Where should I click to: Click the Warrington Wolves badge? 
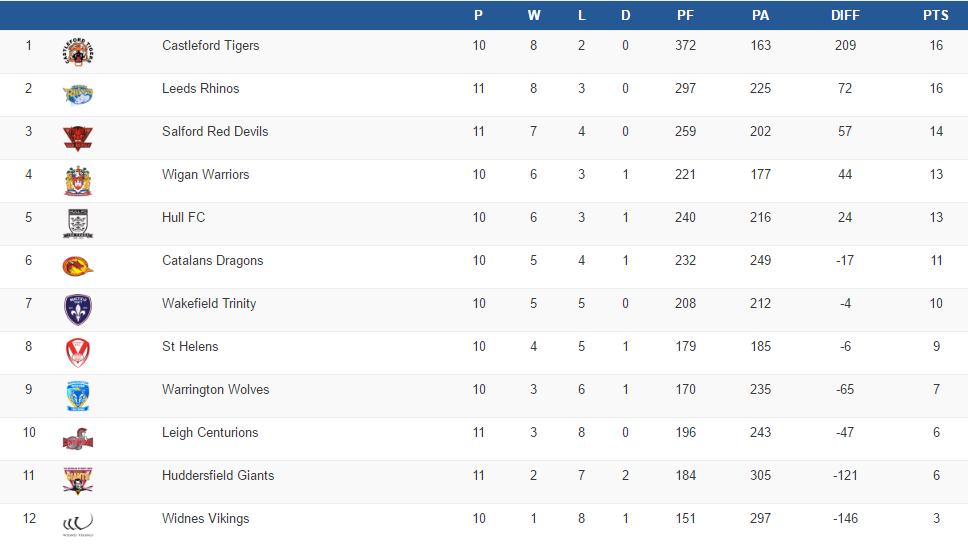[78, 396]
